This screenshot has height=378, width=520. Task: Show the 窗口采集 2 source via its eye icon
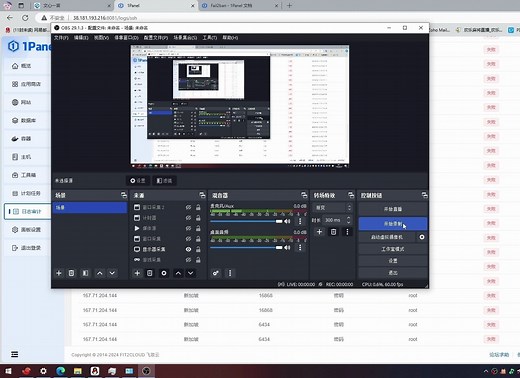tap(188, 207)
